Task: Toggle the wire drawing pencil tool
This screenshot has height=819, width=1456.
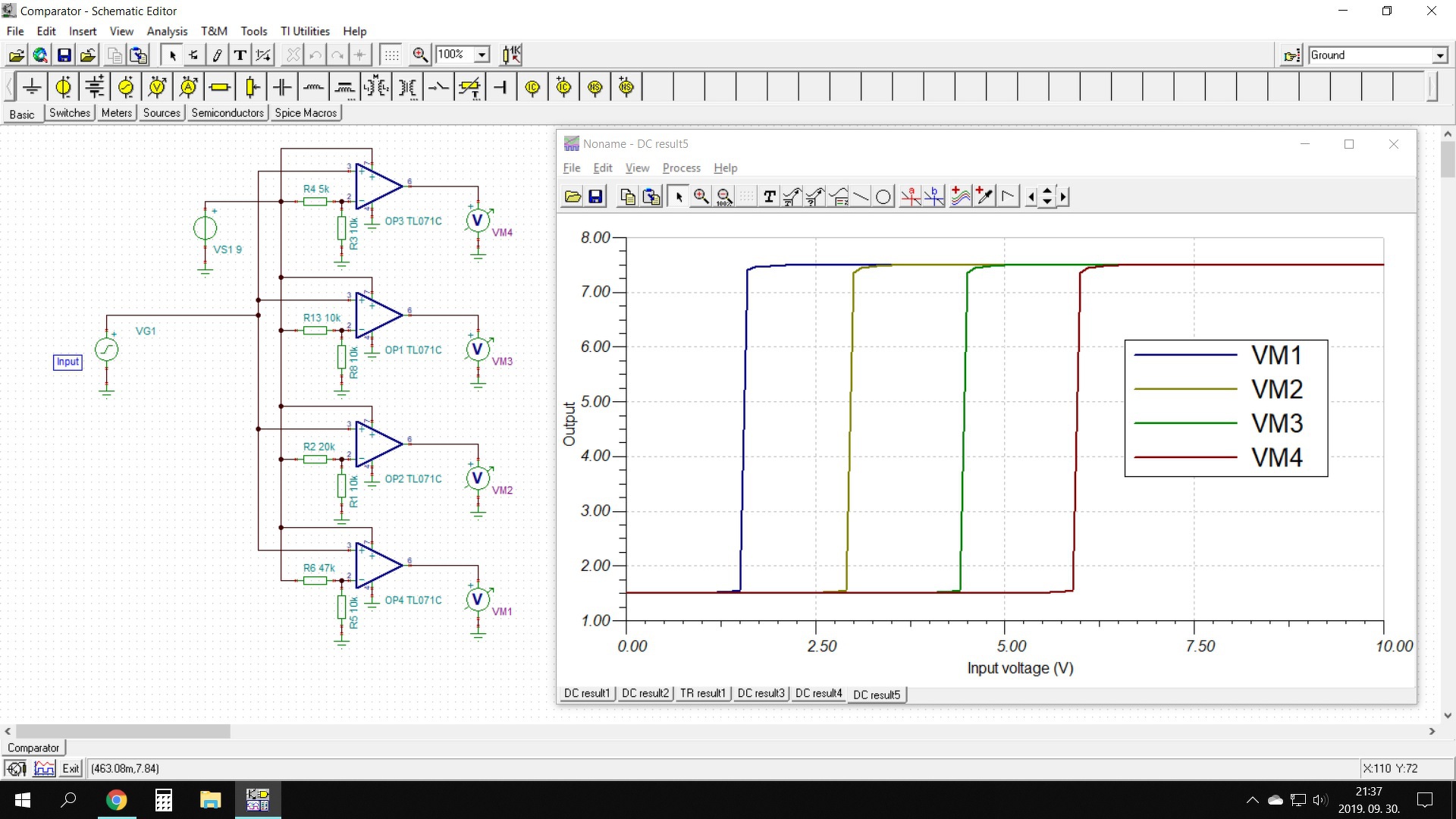Action: tap(217, 55)
